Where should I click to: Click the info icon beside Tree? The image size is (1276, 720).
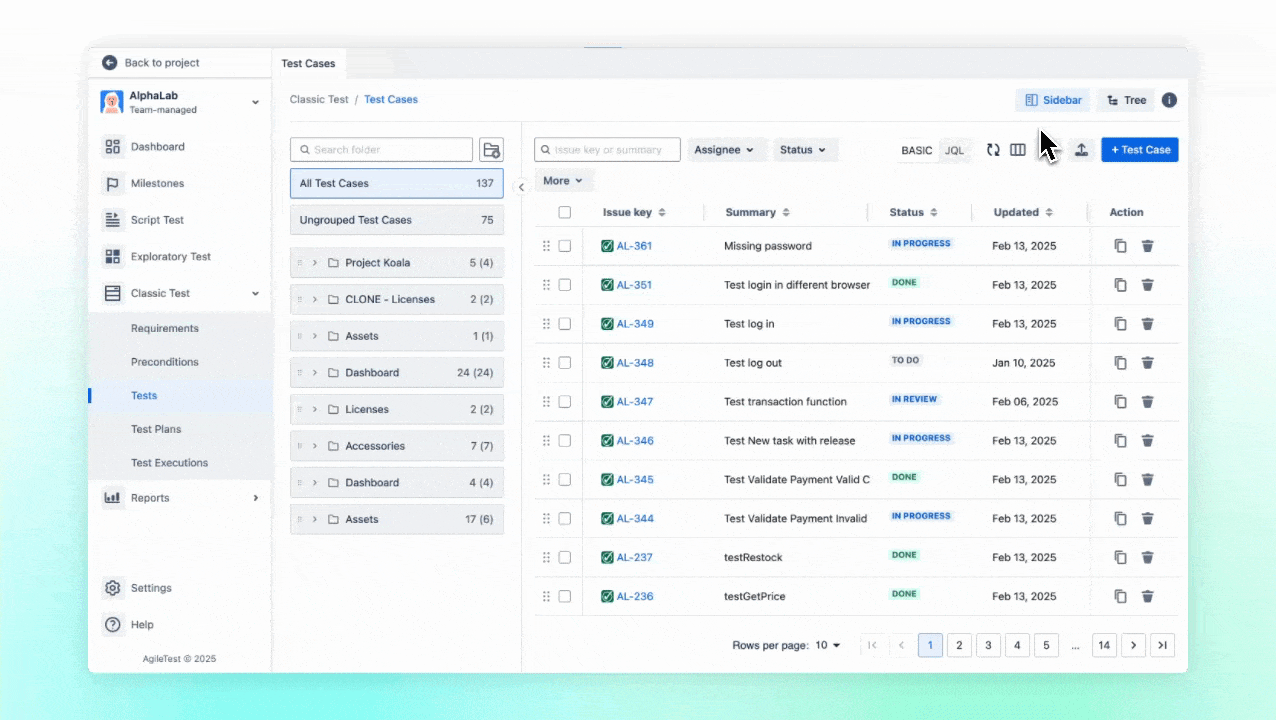tap(1169, 100)
